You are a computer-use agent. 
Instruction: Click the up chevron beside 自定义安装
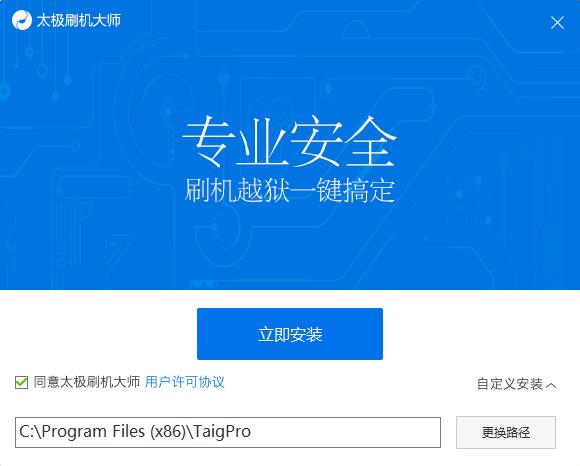(x=551, y=385)
